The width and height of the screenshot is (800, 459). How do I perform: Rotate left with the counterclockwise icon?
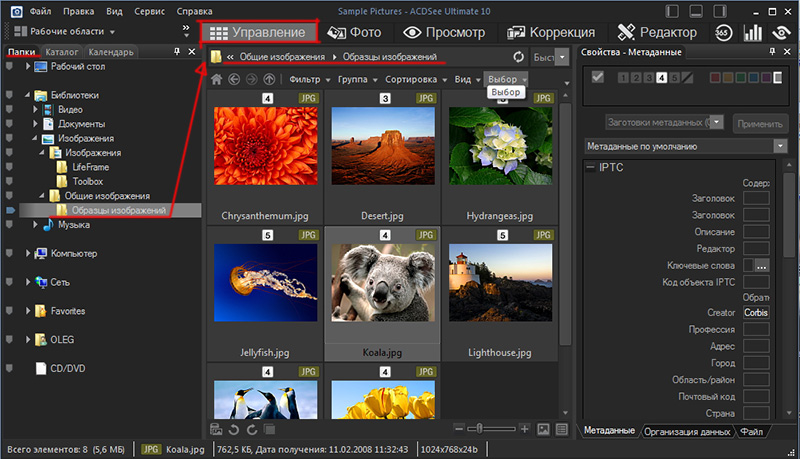234,429
